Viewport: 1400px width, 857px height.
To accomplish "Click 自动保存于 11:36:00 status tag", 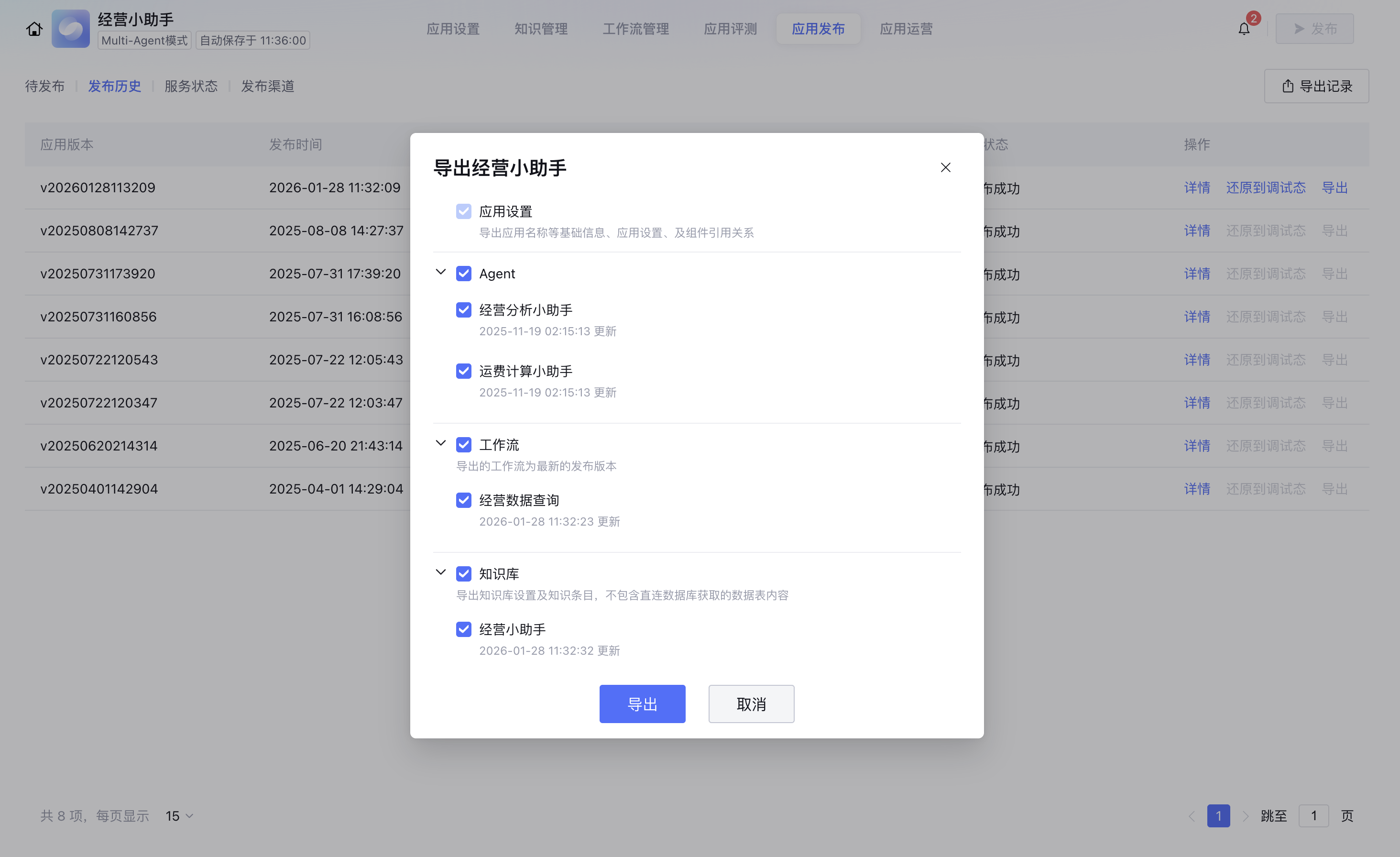I will coord(253,40).
